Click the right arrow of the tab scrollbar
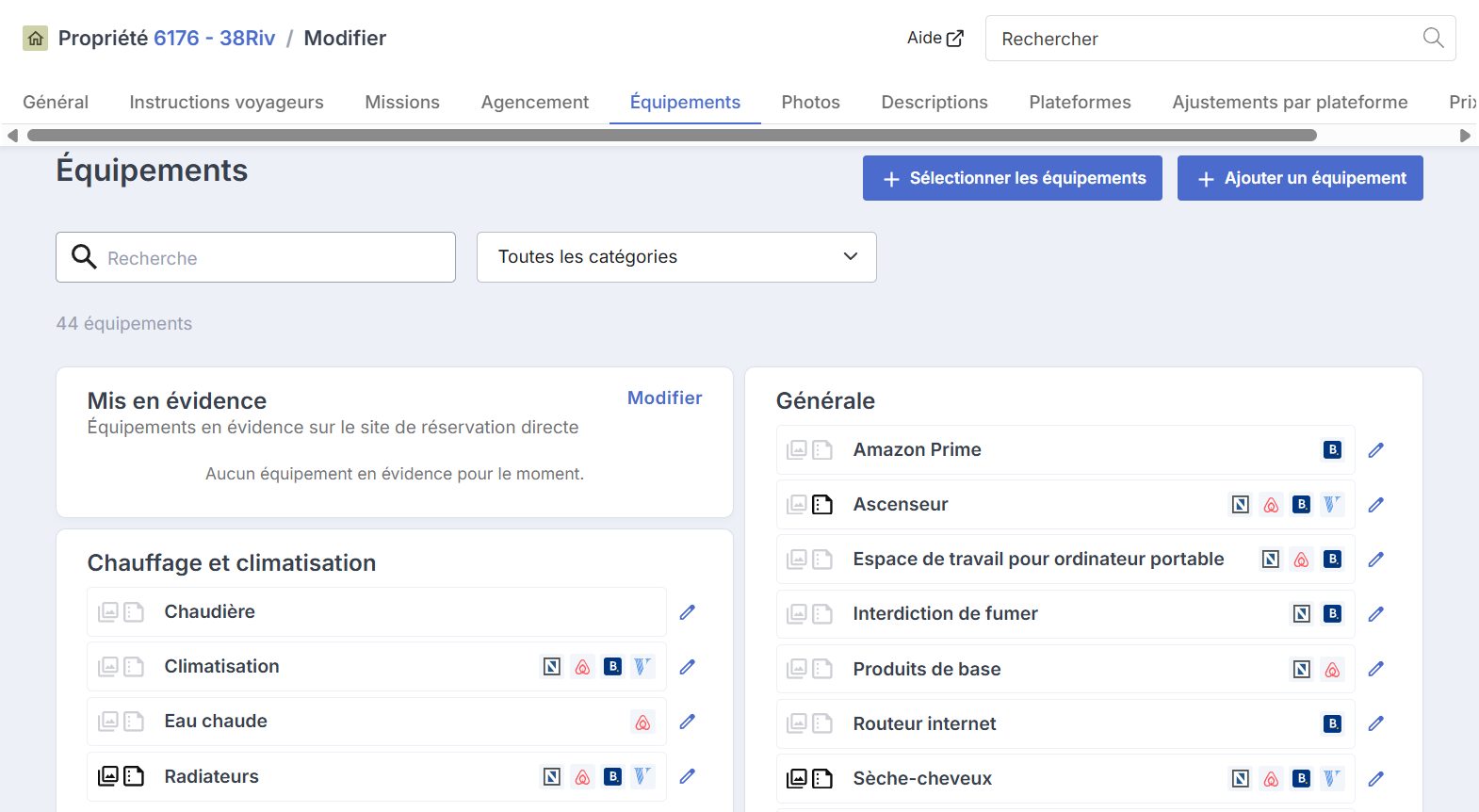The height and width of the screenshot is (812, 1479). pyautogui.click(x=1465, y=136)
